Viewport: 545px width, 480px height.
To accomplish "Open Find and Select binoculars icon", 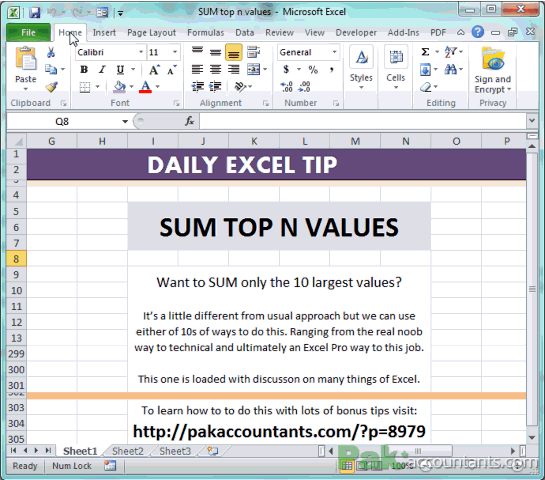I will pyautogui.click(x=451, y=70).
